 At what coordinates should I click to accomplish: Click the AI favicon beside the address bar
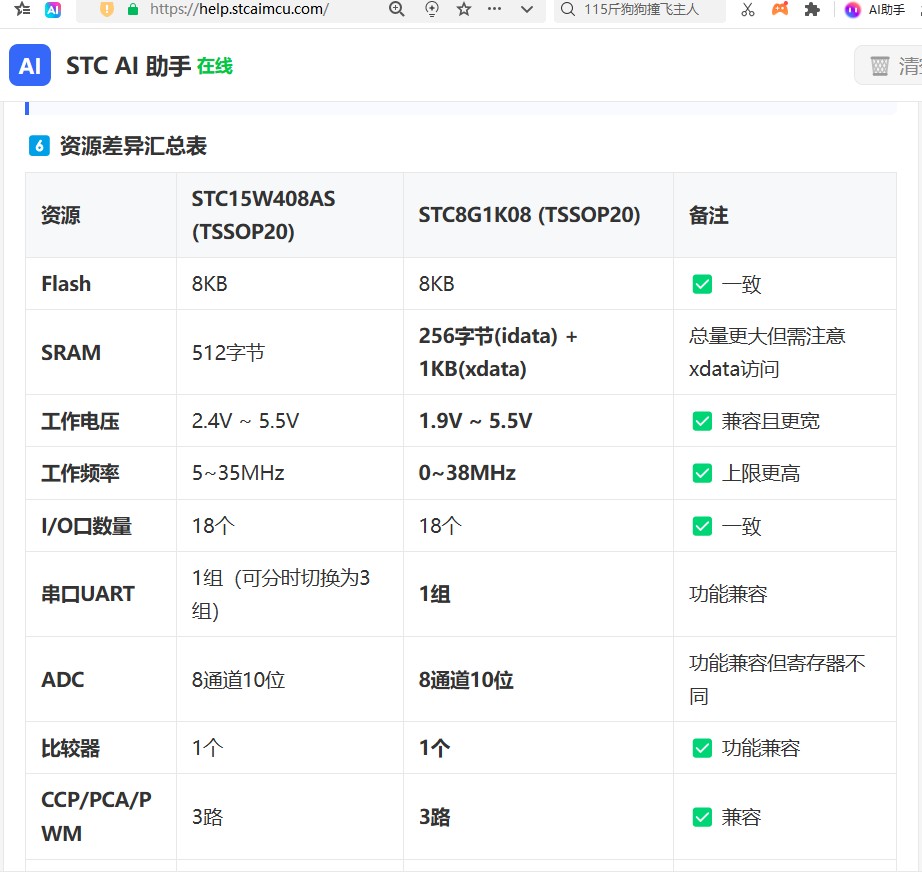pyautogui.click(x=53, y=9)
